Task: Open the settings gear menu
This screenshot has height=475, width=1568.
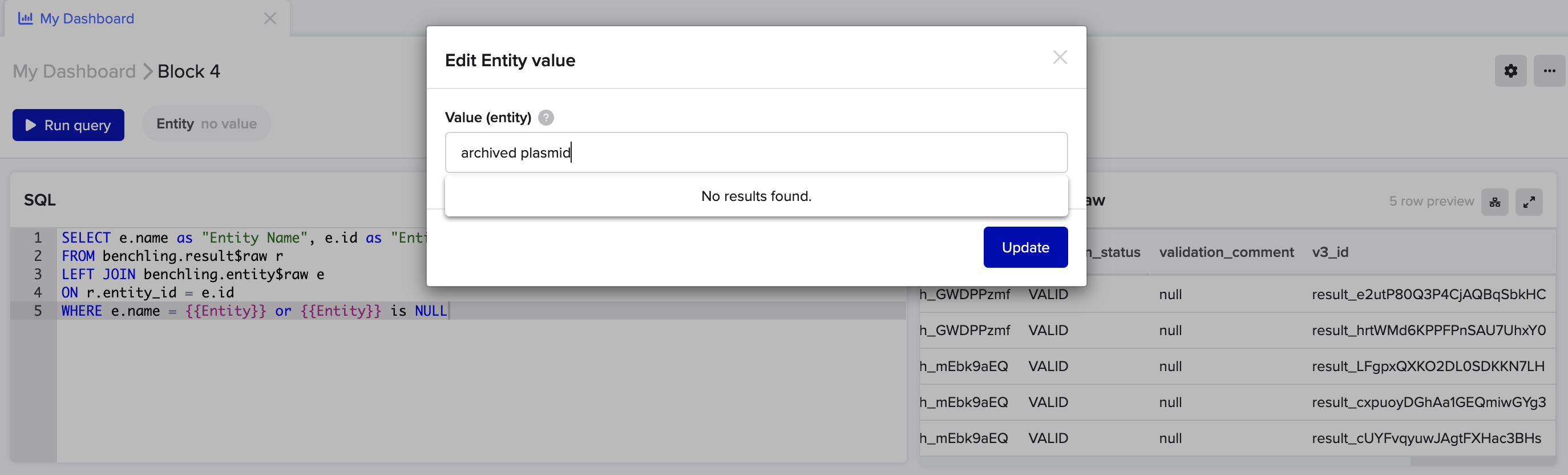Action: pos(1510,71)
